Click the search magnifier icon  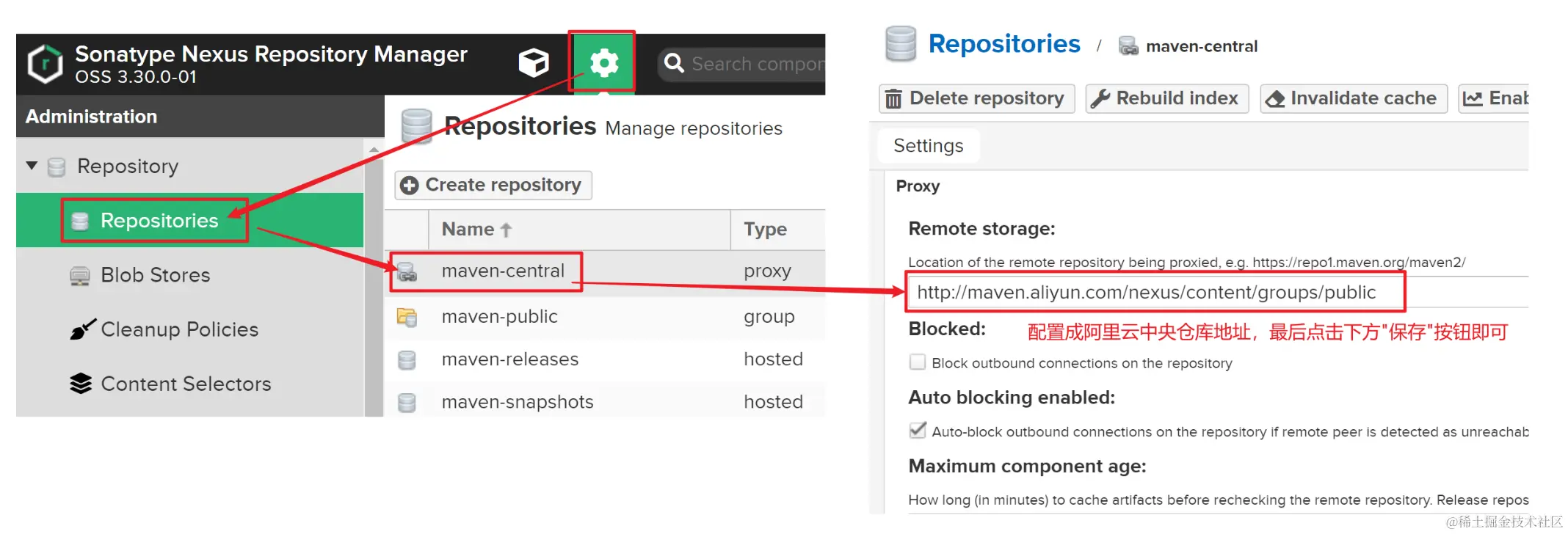tap(673, 64)
